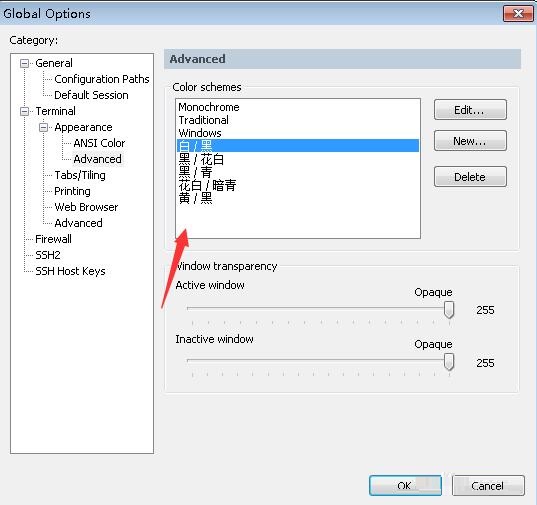Collapse the Appearance tree node

pyautogui.click(x=43, y=127)
